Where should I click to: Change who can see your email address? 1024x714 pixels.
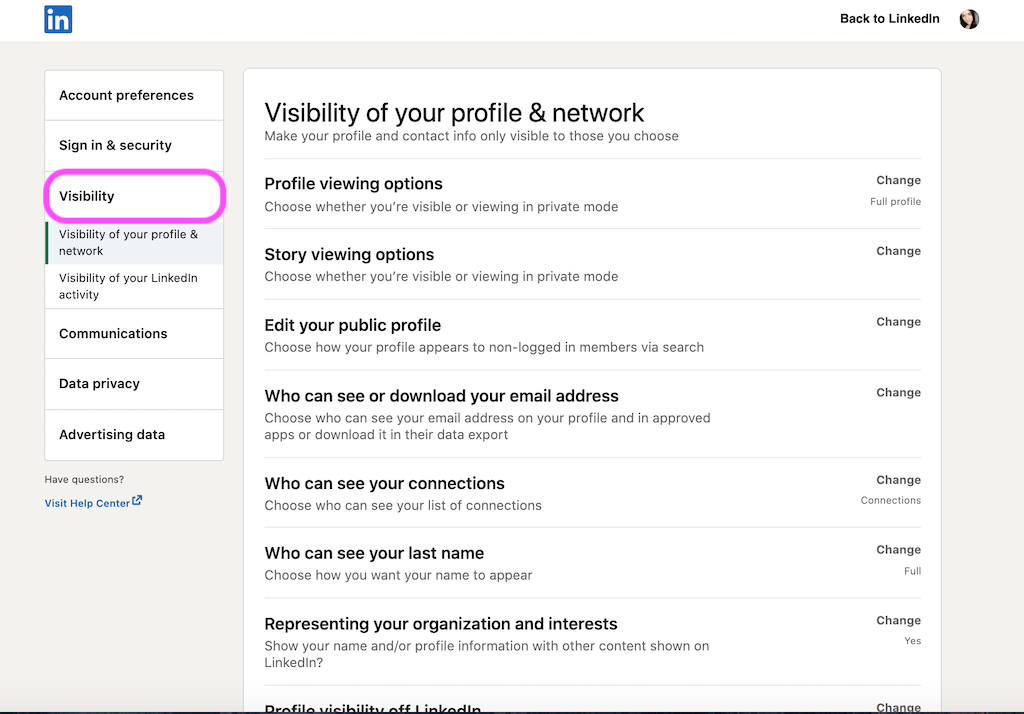[x=898, y=393]
